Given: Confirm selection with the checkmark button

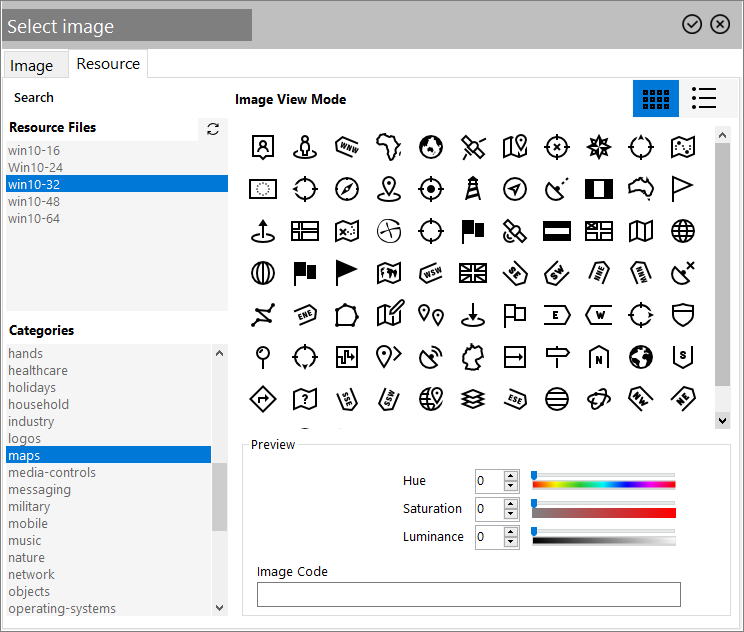Looking at the screenshot, I should 692,24.
